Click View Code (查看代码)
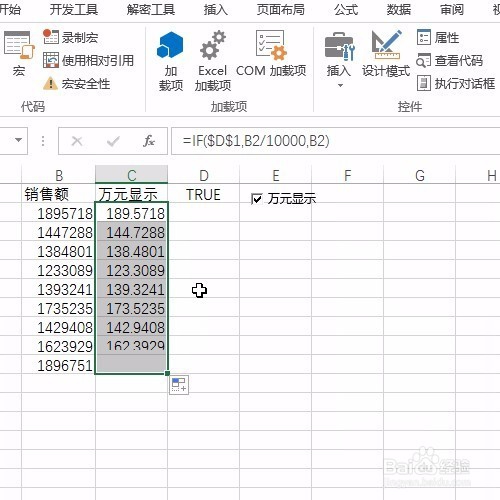Viewport: 500px width, 500px height. [x=449, y=60]
